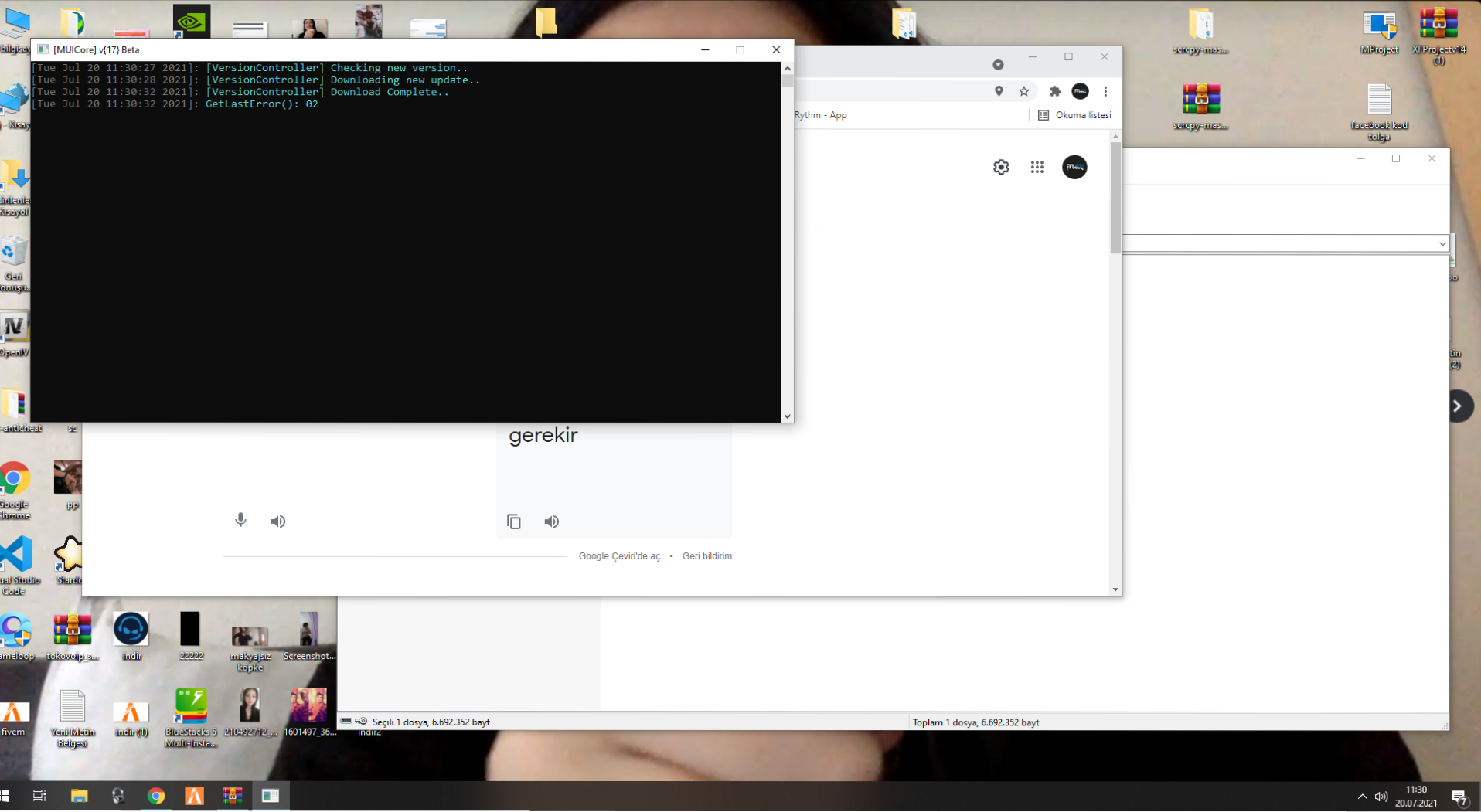Image resolution: width=1481 pixels, height=812 pixels.
Task: Open the Chrome three-dot menu
Action: click(x=1105, y=91)
